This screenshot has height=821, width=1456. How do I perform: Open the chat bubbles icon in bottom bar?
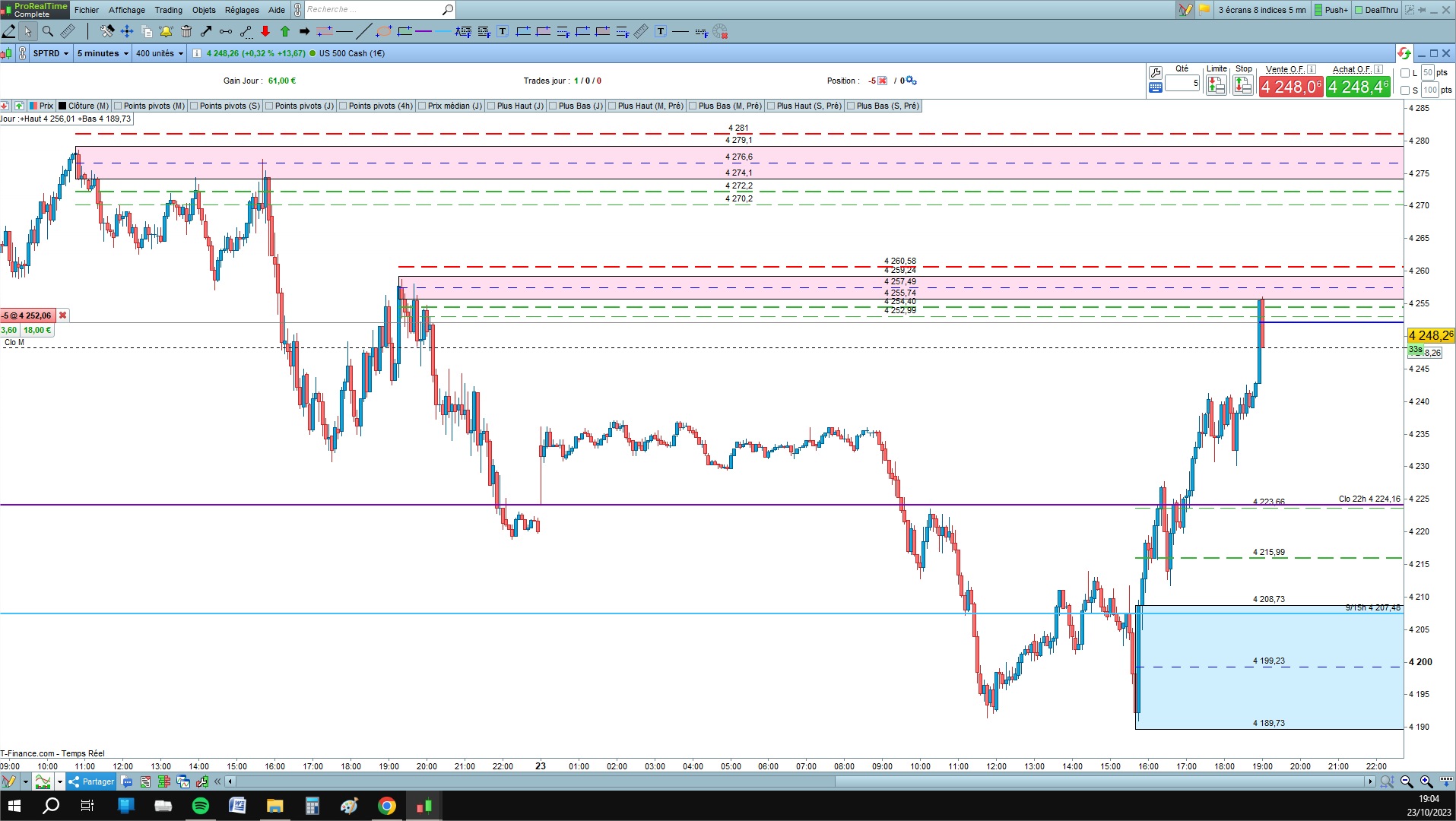pos(127,781)
